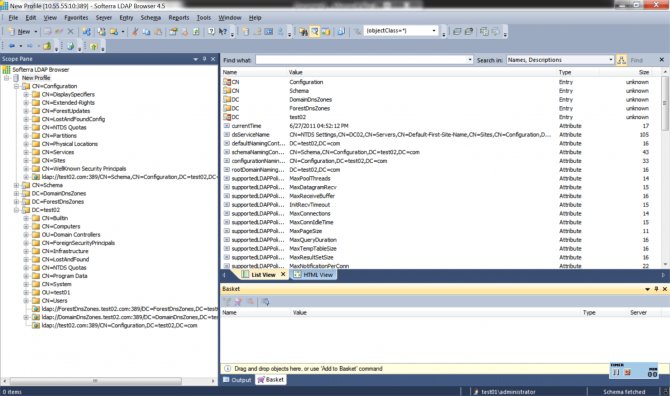Screen dimensions: 670x396
Task: Click the Cut scissors icon
Action: click(135, 32)
